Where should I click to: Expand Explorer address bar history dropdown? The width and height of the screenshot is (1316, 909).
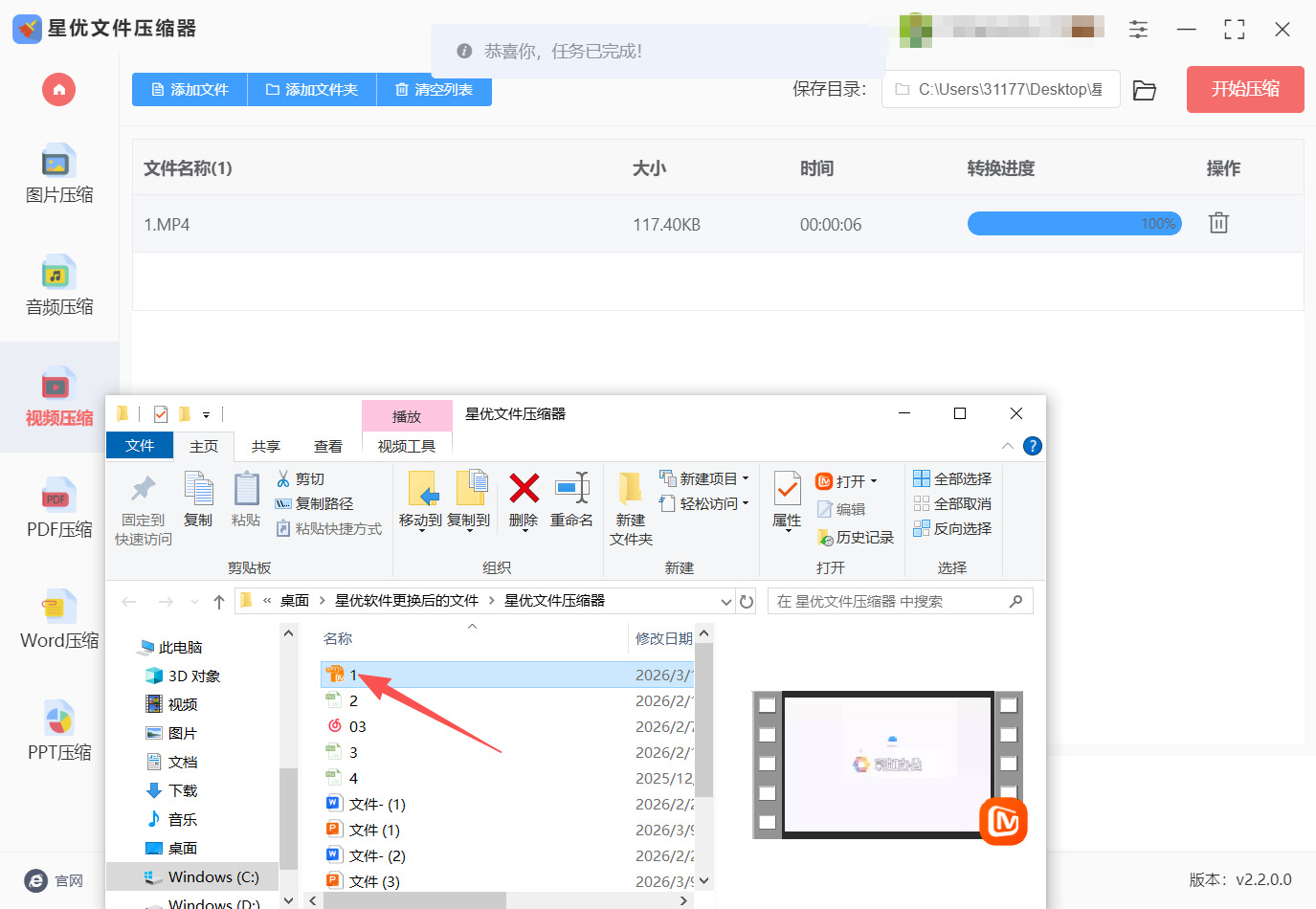tap(726, 602)
